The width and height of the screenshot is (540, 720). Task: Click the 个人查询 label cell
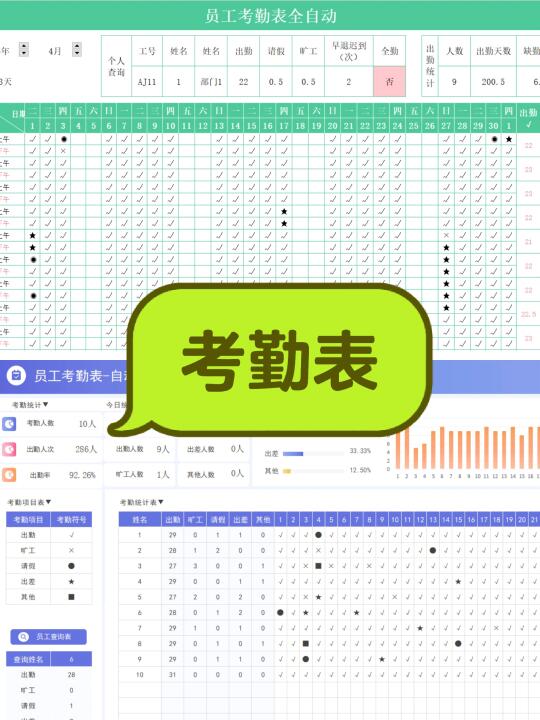tap(117, 66)
